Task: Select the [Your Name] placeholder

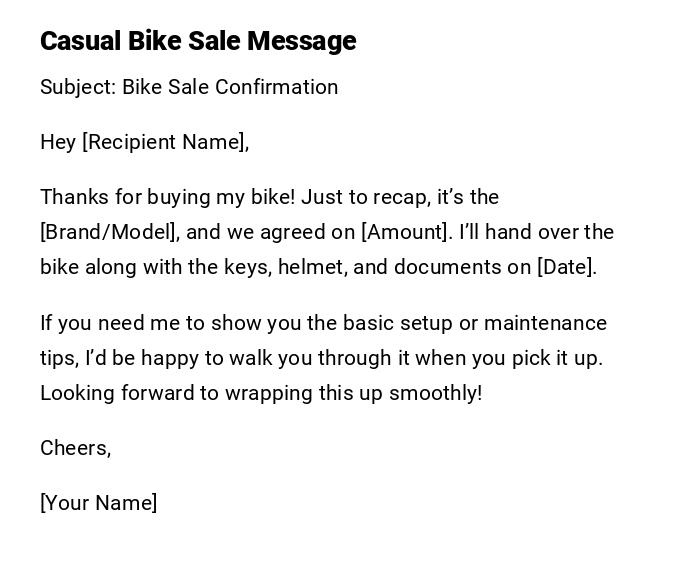Action: pos(98,503)
